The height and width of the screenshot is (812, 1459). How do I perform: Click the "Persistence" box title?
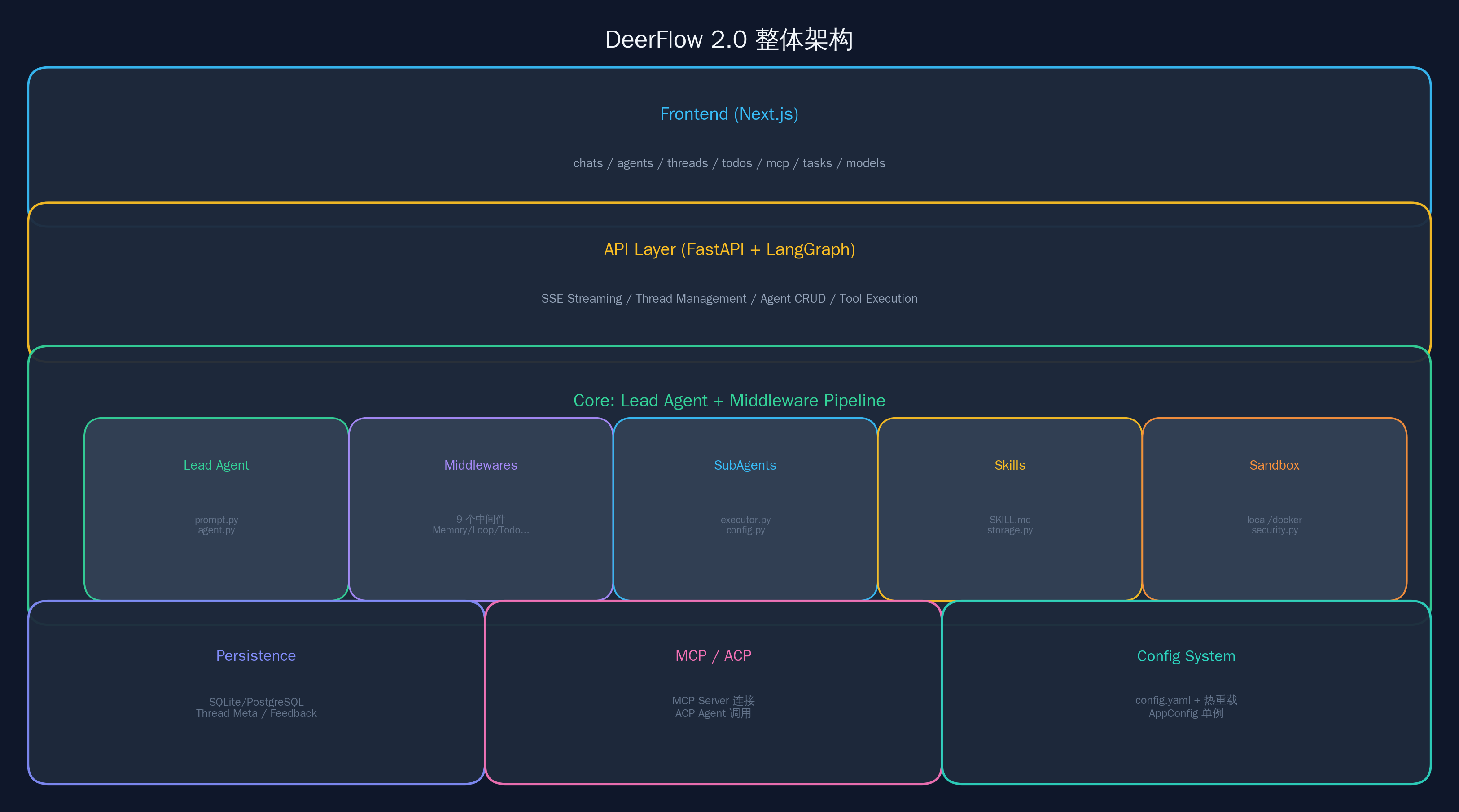[x=256, y=656]
